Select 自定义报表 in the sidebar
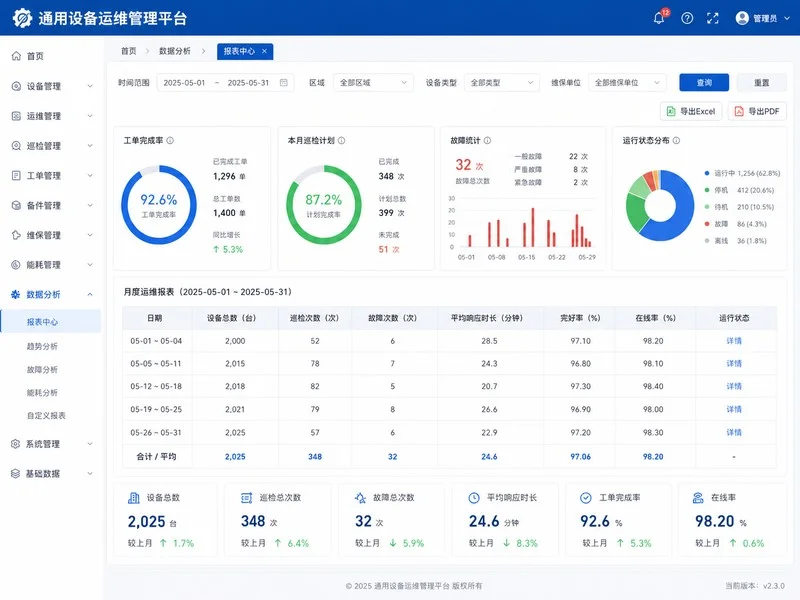Image resolution: width=800 pixels, height=600 pixels. pos(46,415)
